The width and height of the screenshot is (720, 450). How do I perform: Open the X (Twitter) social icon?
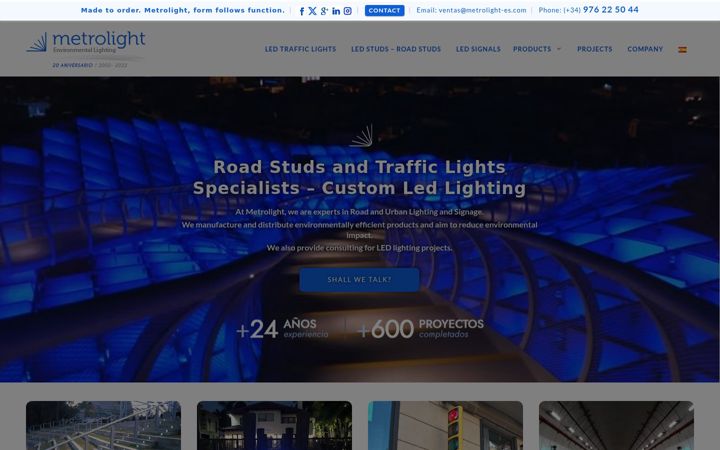313,11
